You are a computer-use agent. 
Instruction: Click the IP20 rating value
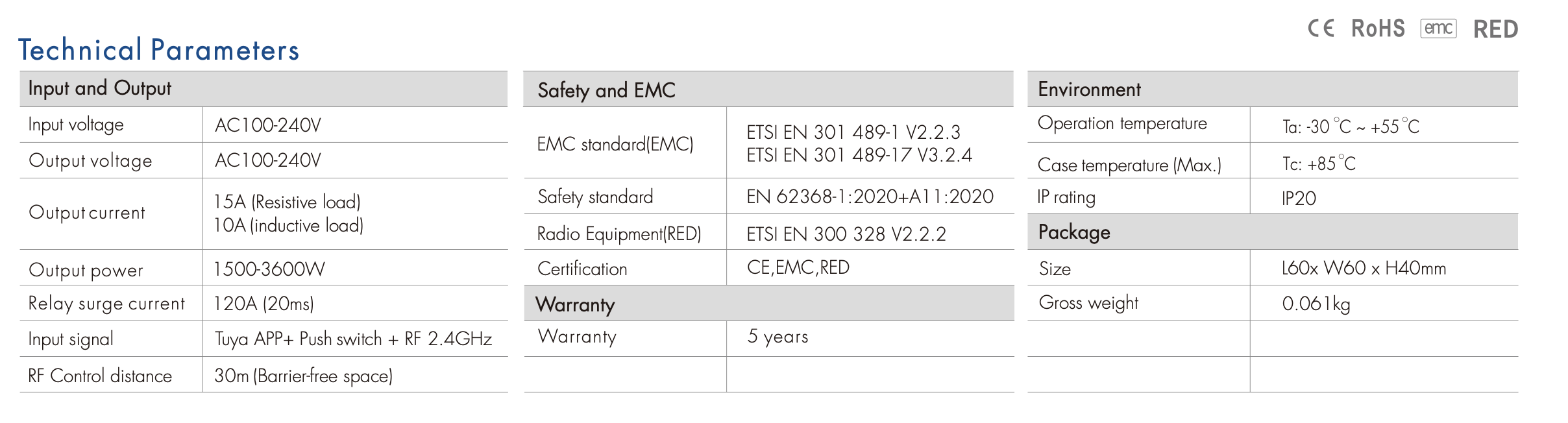[x=1299, y=199]
